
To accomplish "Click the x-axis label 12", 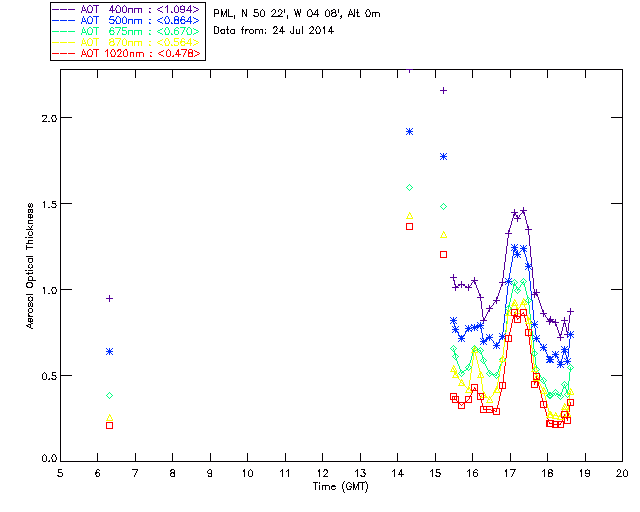I will 322,473.
